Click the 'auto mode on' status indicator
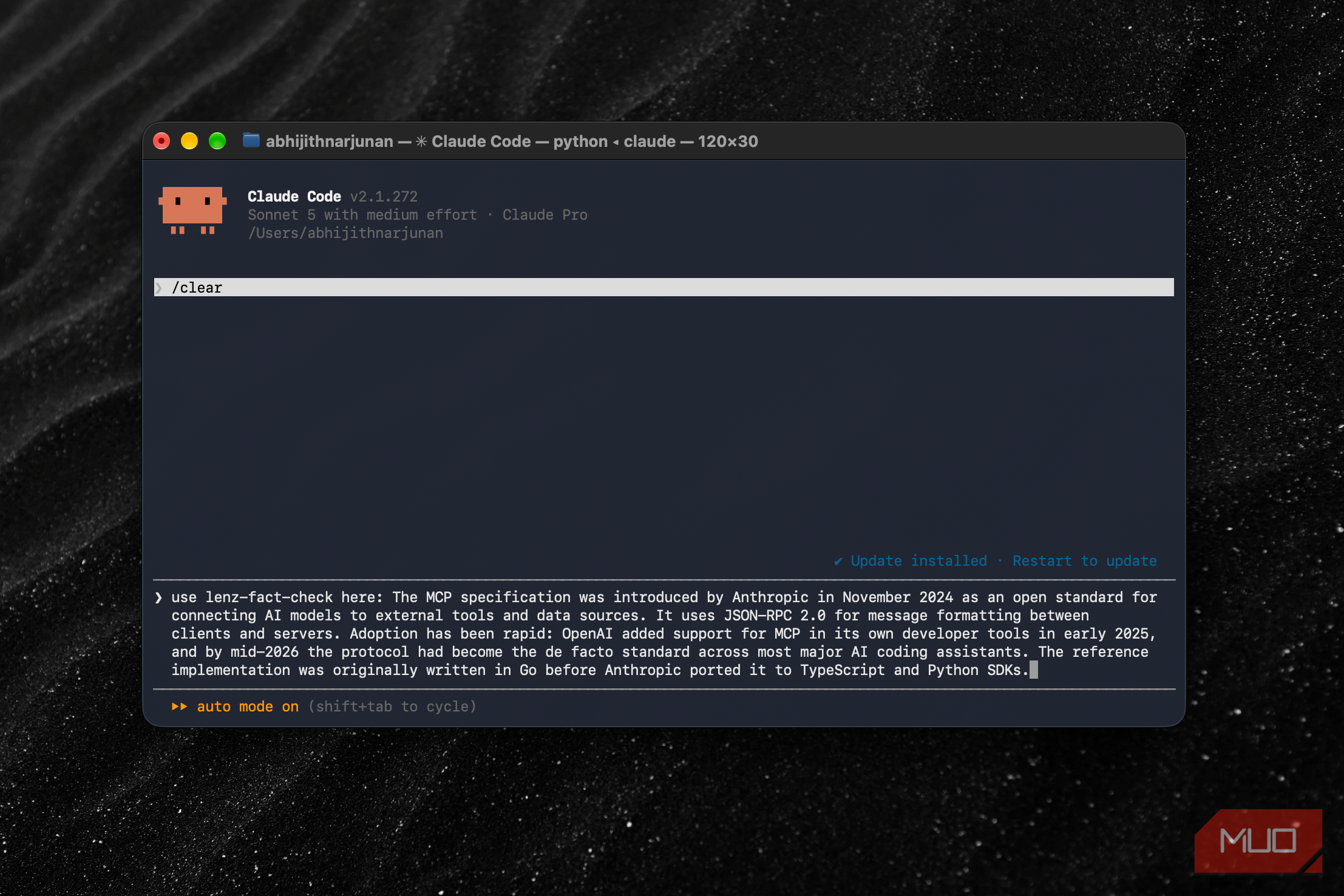This screenshot has height=896, width=1344. (x=248, y=707)
